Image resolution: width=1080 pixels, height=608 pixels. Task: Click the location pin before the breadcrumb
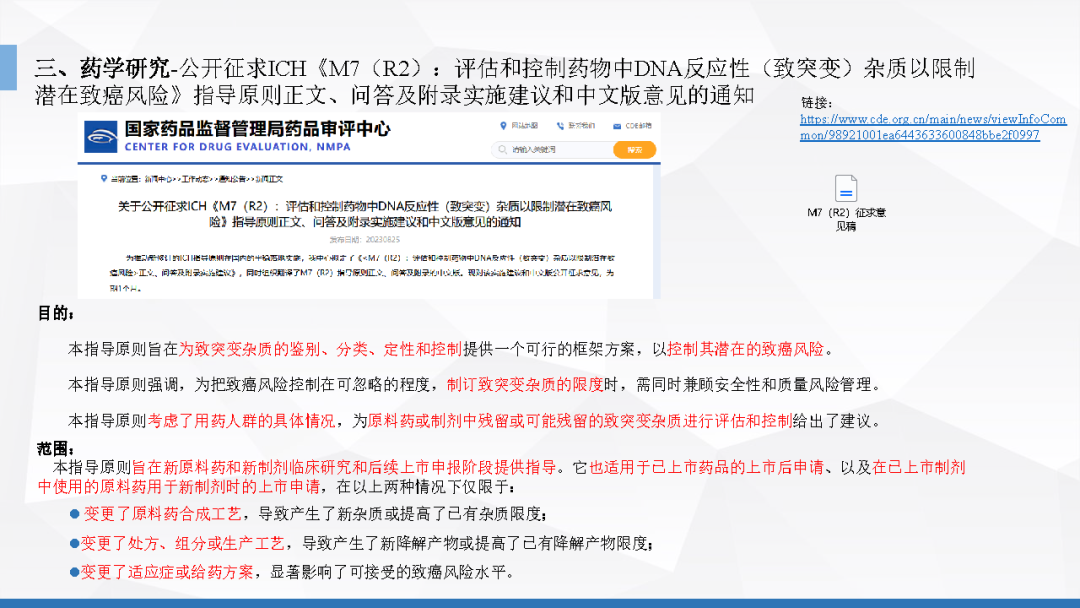tap(102, 179)
